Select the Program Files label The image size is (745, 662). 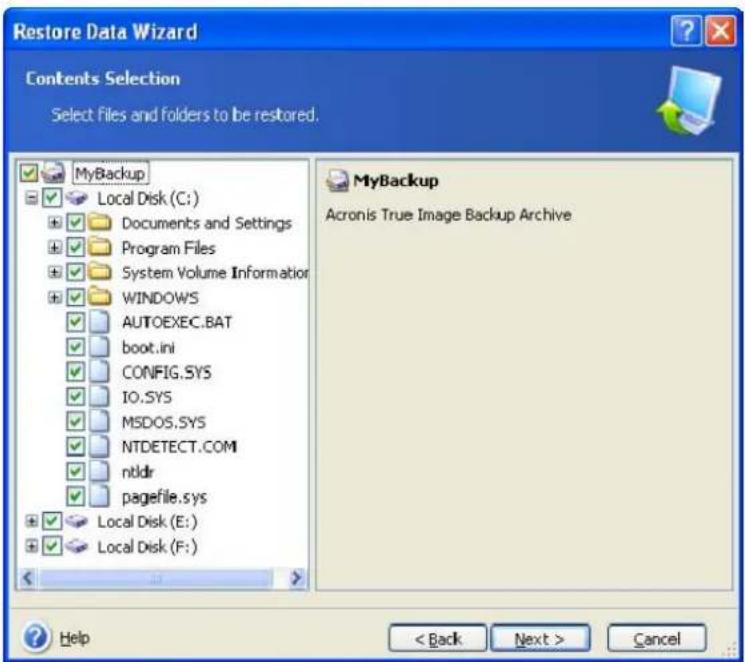(169, 248)
